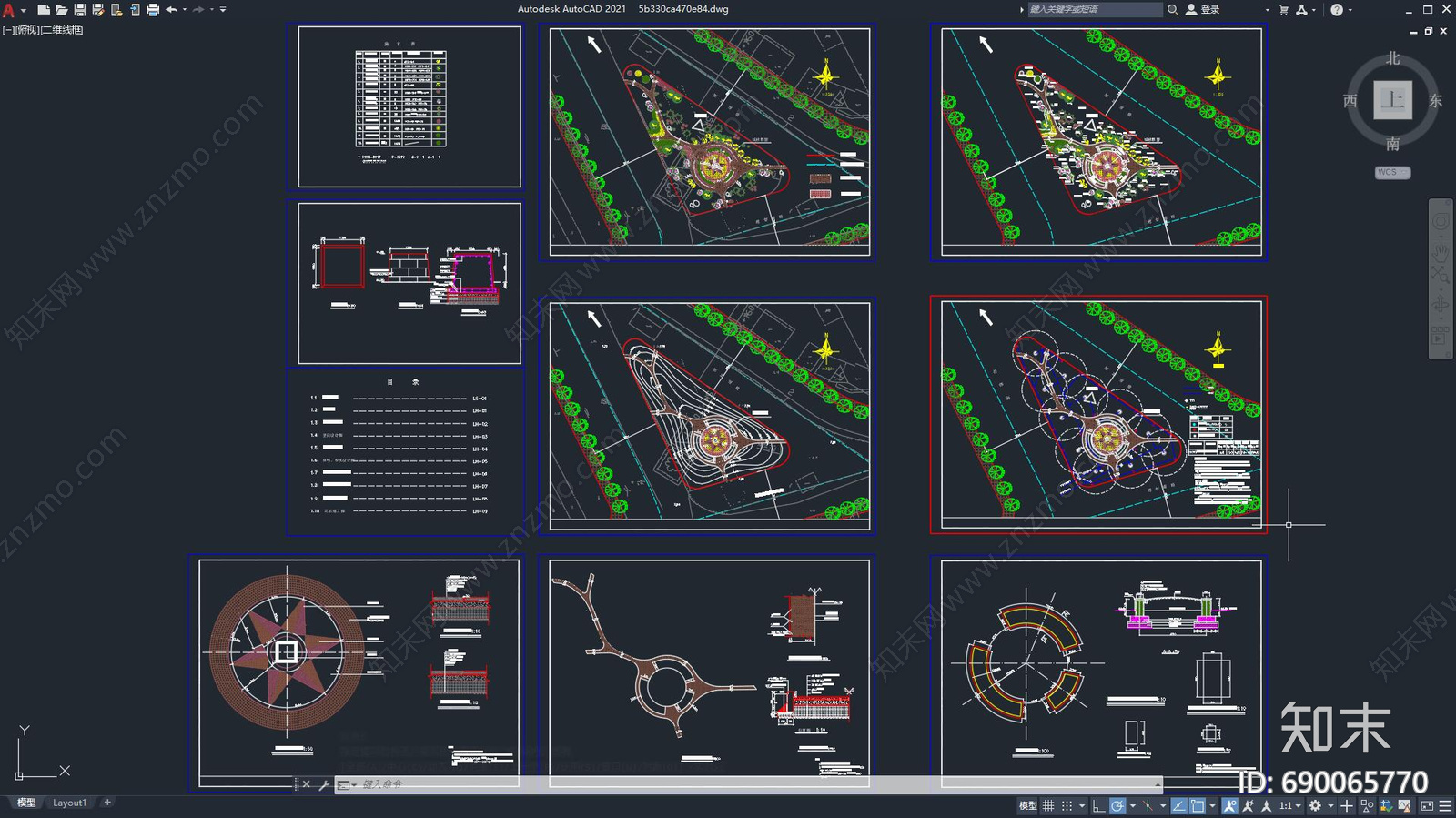Save the drawing with the Save icon
The height and width of the screenshot is (818, 1456).
[79, 10]
